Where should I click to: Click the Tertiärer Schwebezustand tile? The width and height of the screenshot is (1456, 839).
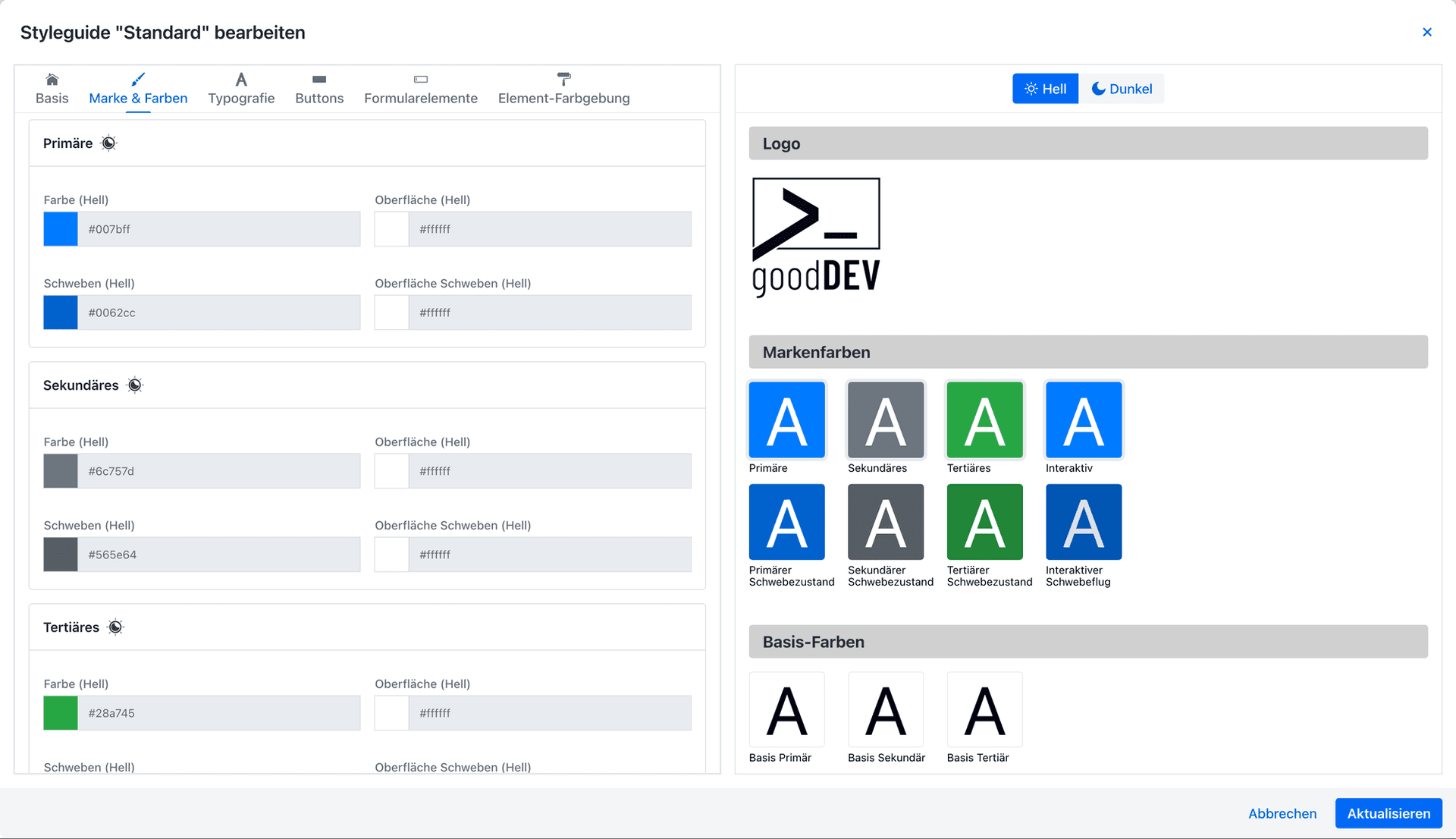pyautogui.click(x=985, y=522)
